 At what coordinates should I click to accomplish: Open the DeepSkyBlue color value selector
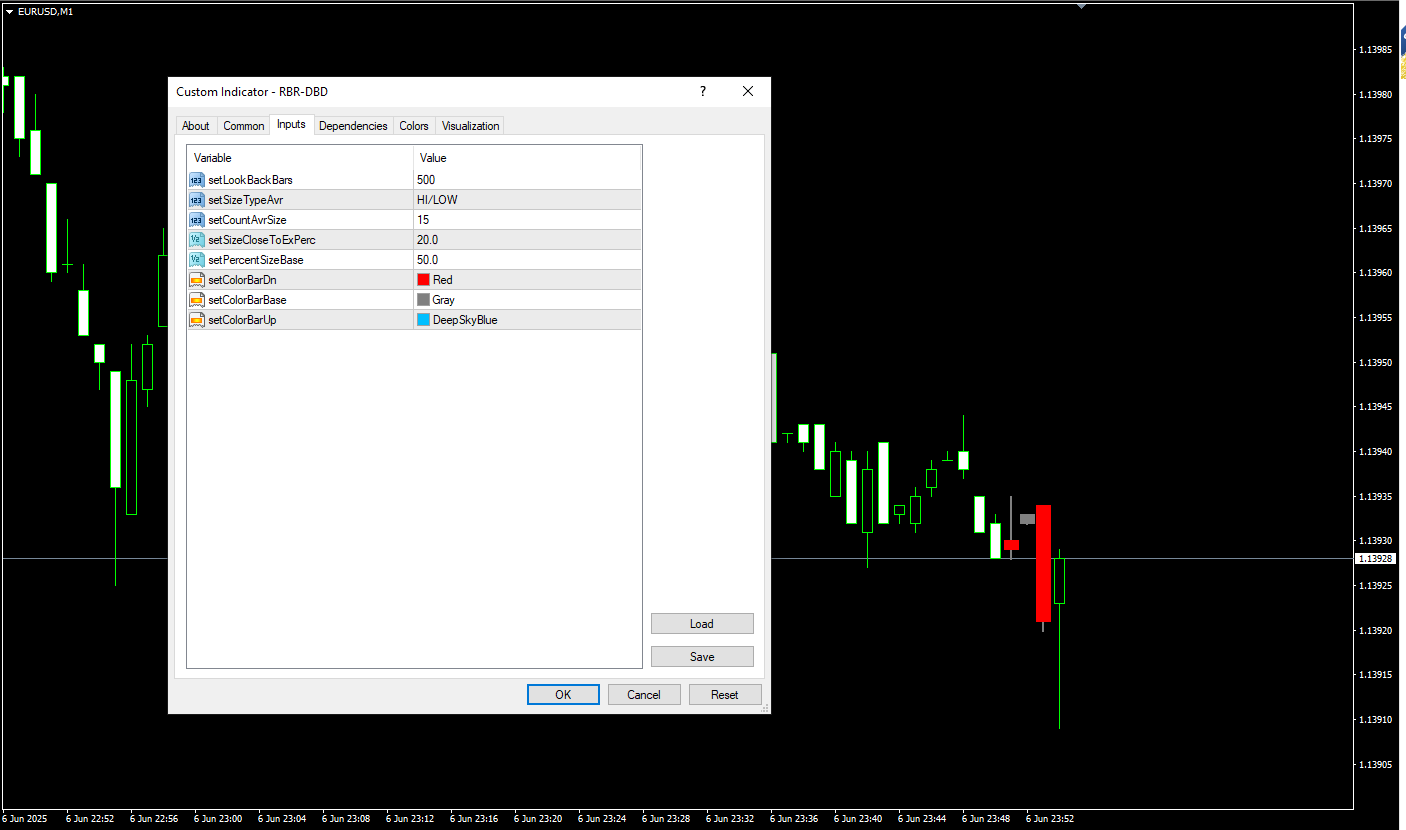click(527, 320)
